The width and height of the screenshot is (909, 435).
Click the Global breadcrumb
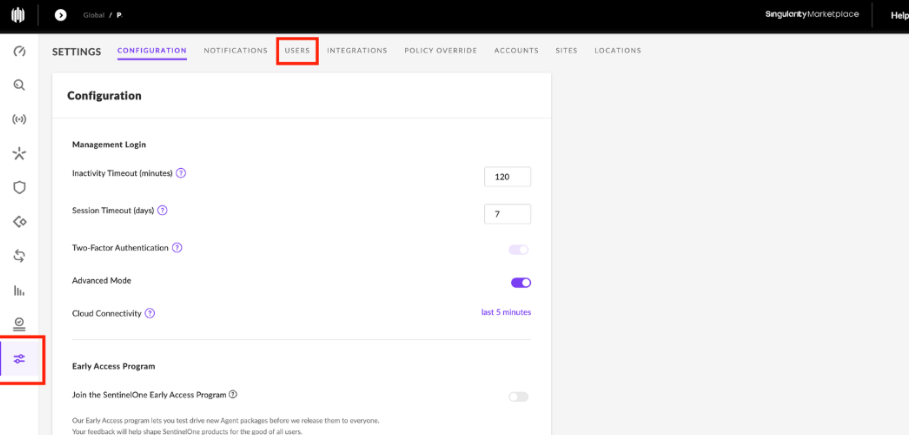pyautogui.click(x=93, y=16)
